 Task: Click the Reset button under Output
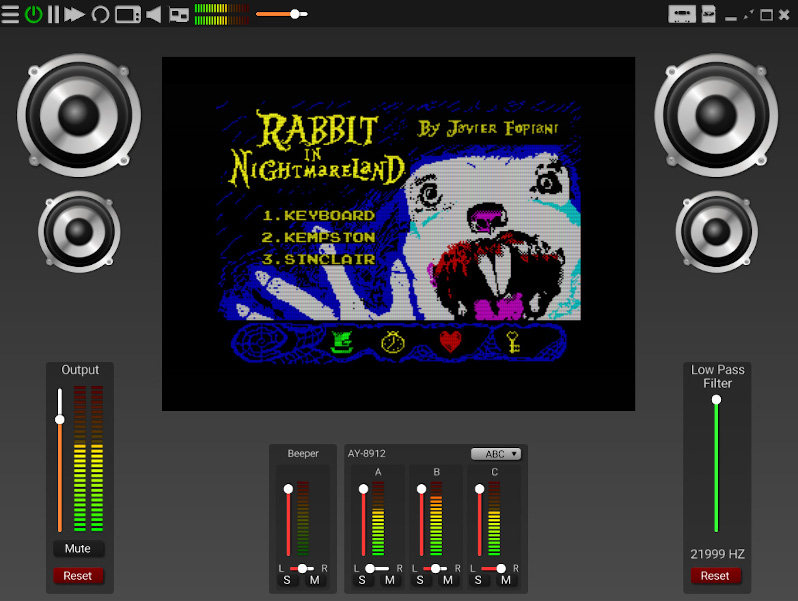(78, 576)
